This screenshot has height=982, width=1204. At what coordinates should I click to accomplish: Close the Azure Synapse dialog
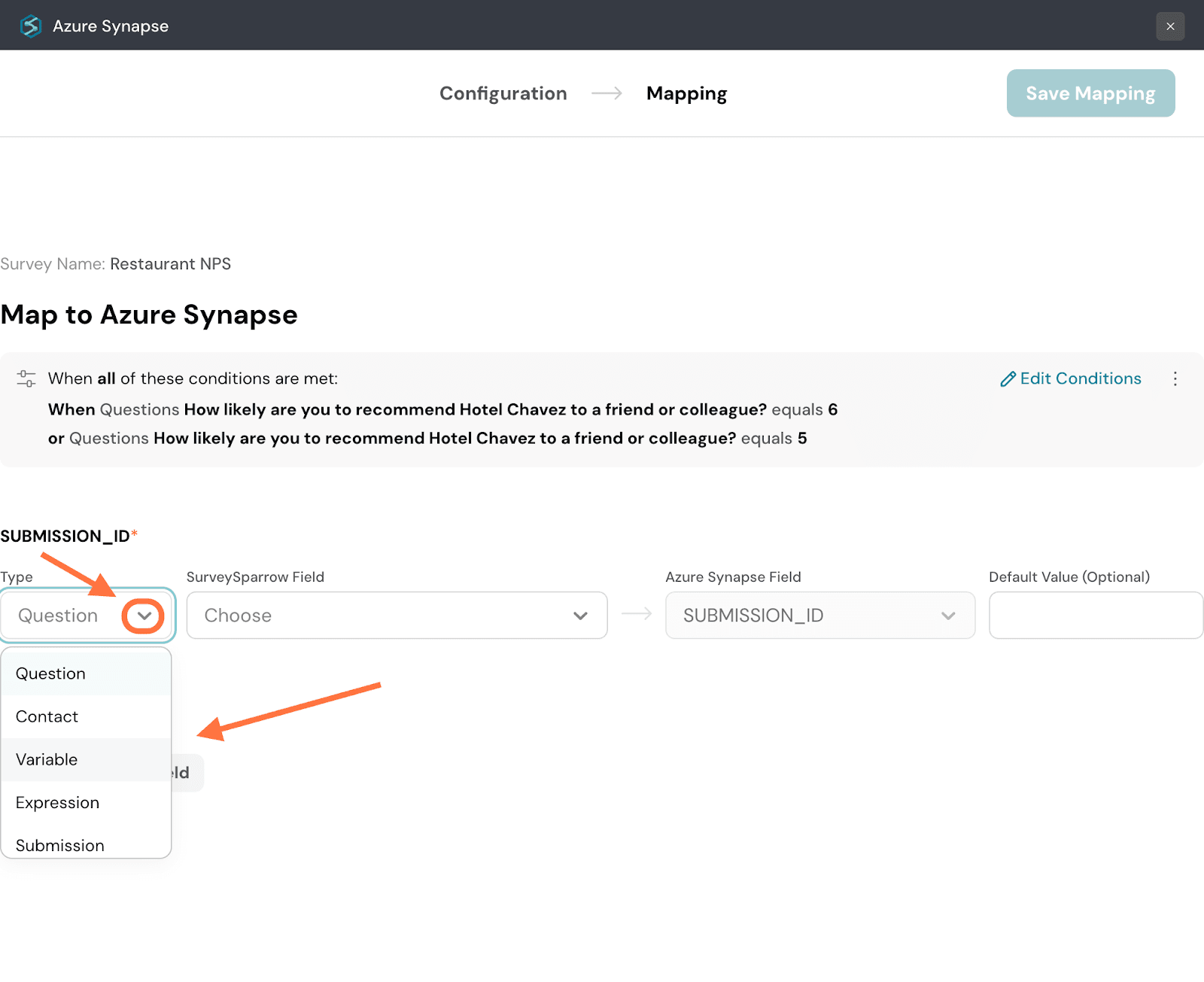coord(1170,26)
